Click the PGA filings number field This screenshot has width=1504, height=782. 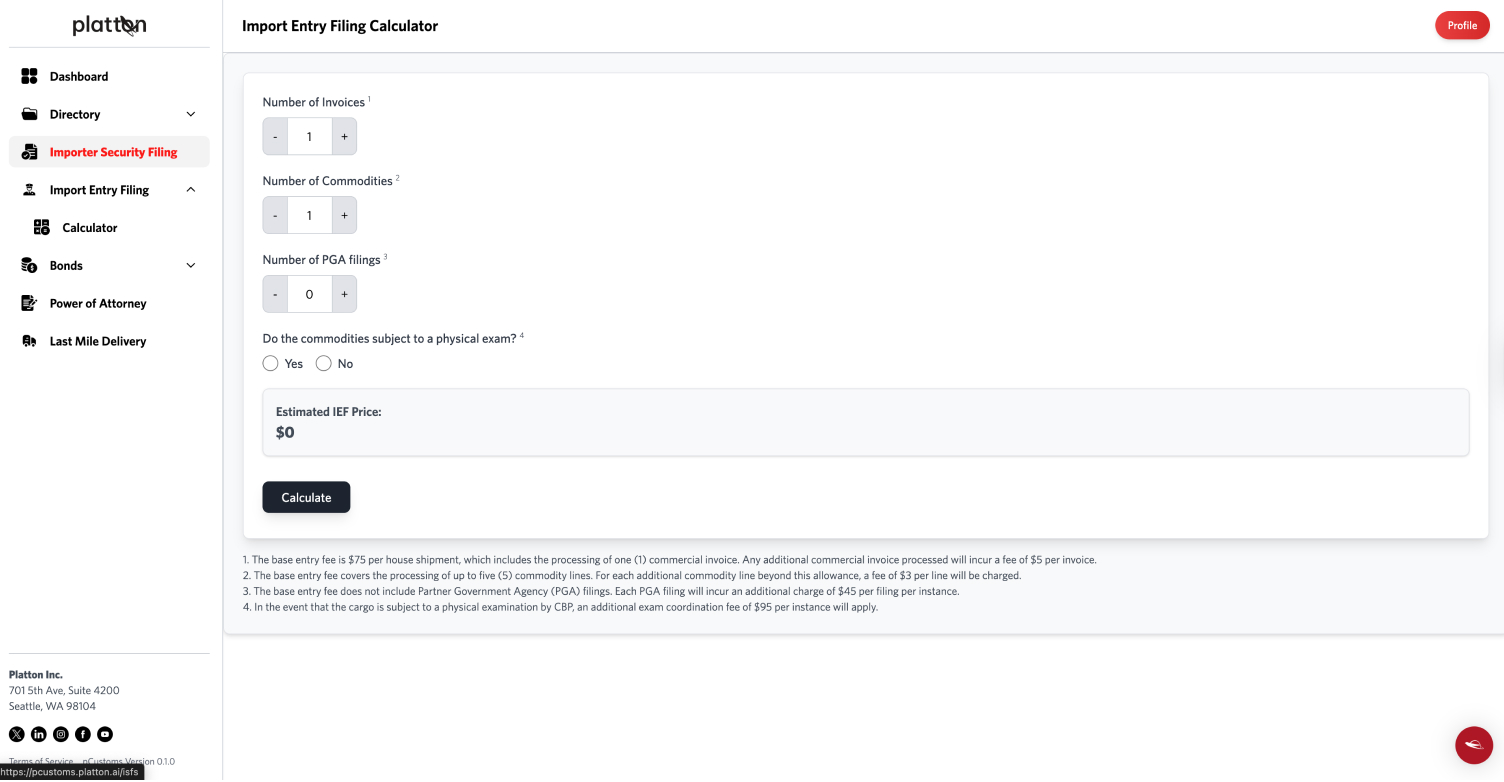point(309,295)
